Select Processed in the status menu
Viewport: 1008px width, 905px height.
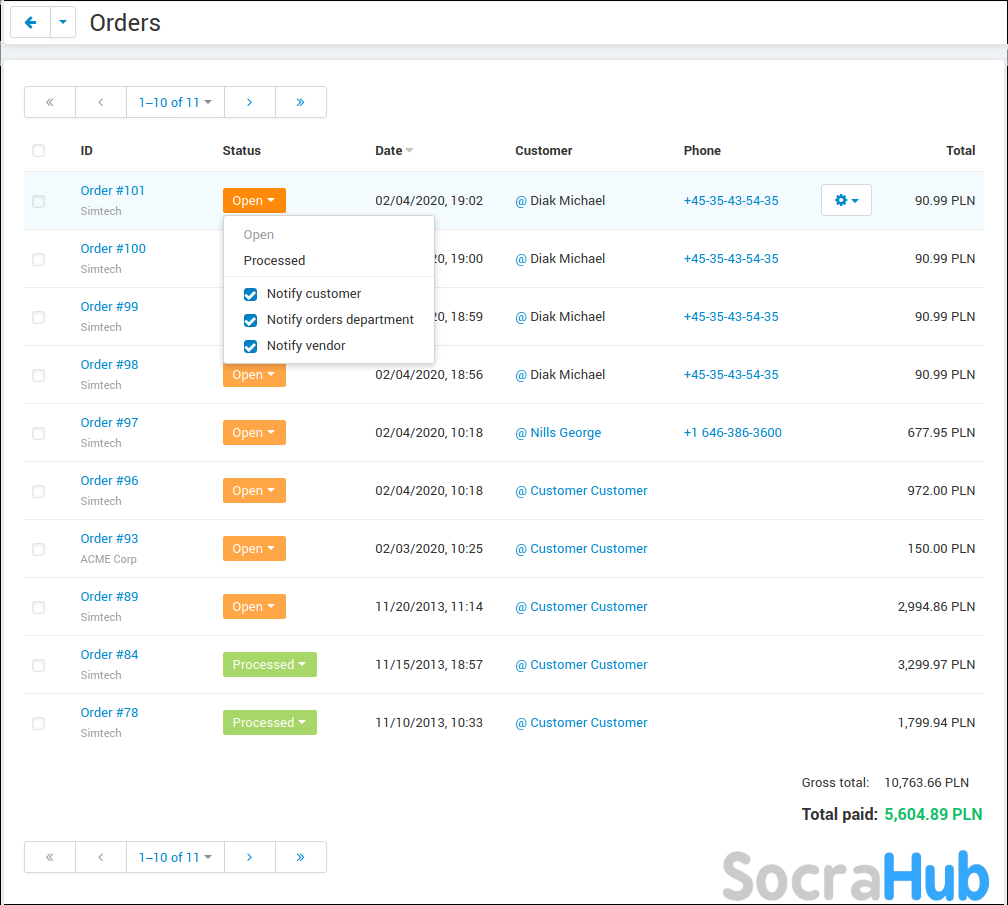(x=275, y=261)
